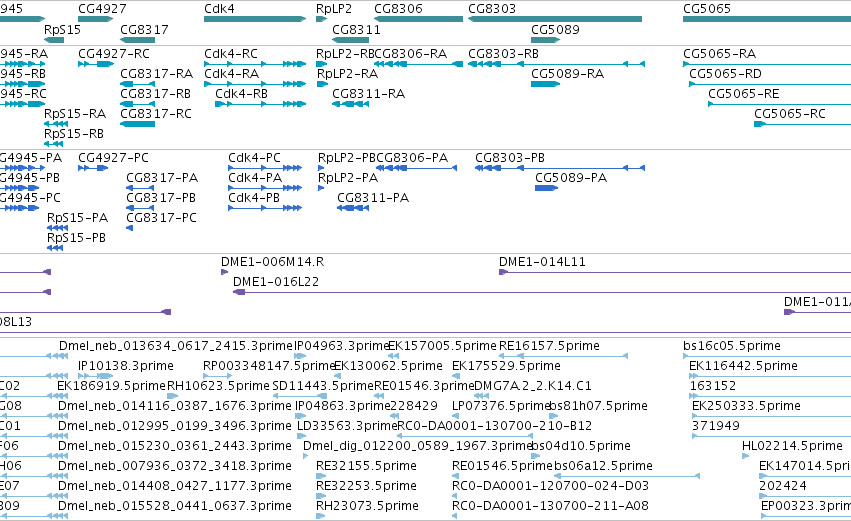The height and width of the screenshot is (521, 851).
Task: Open the 371949 EST entry
Action: tap(716, 427)
